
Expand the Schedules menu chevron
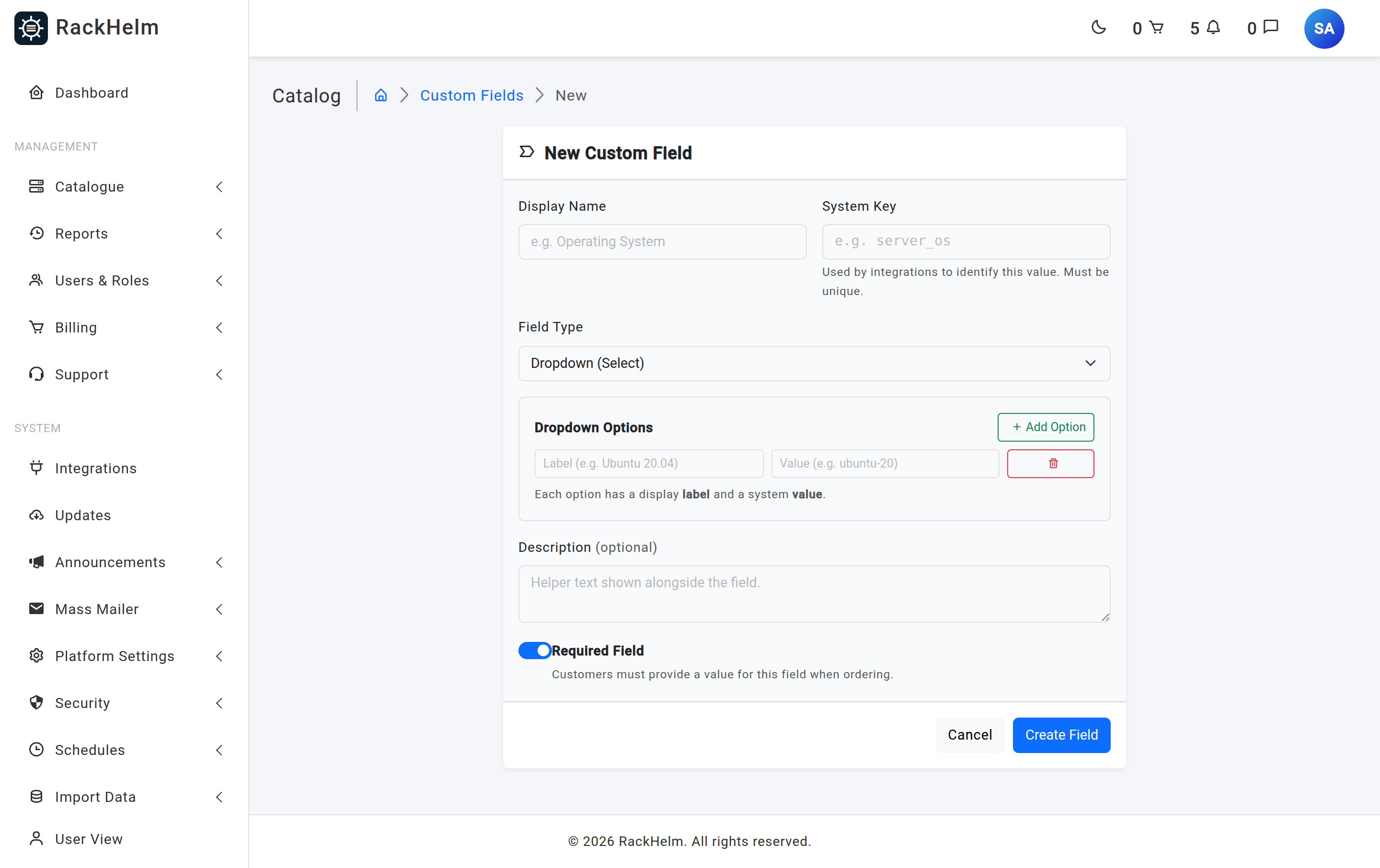coord(219,750)
